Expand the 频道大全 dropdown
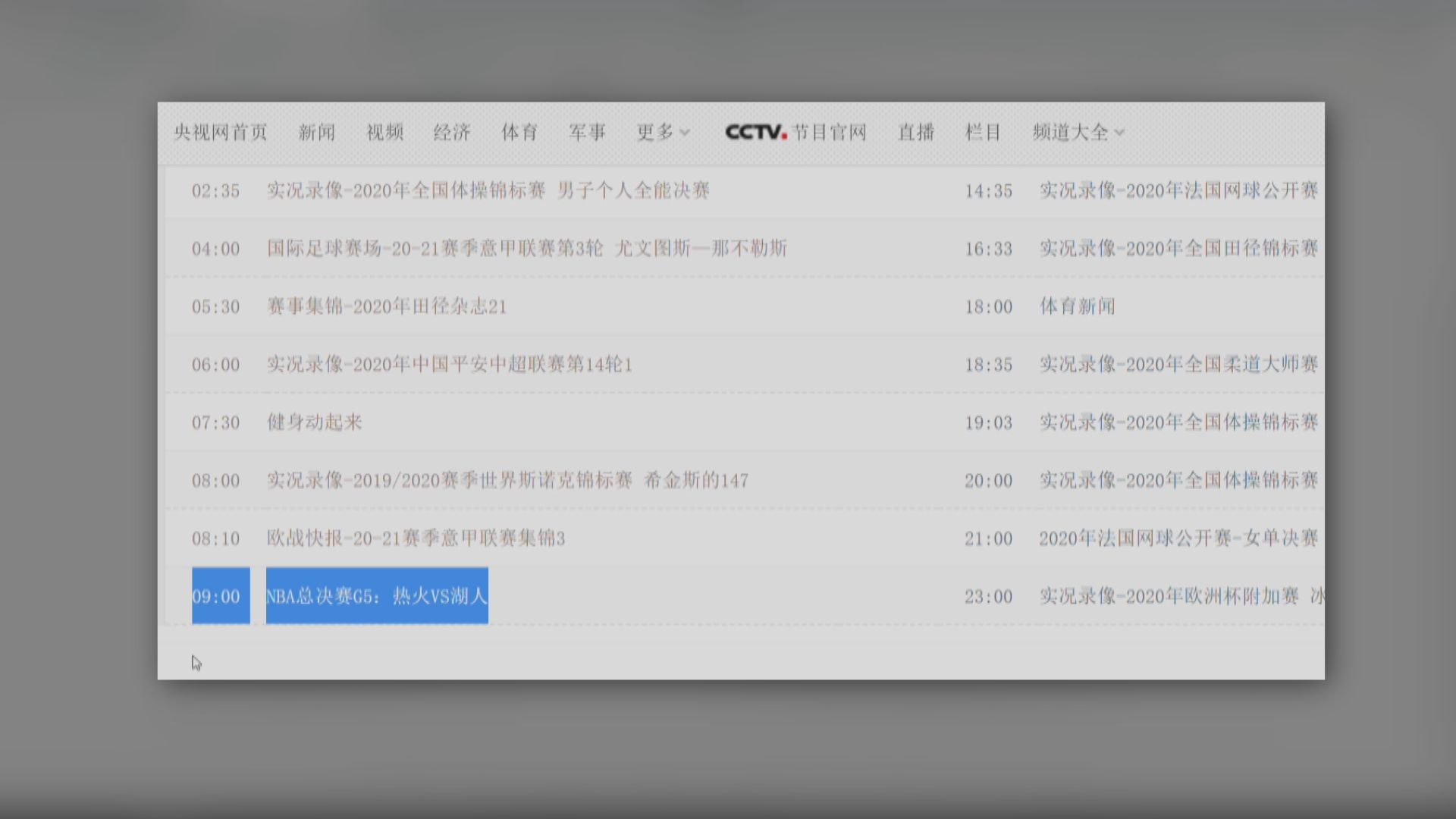Viewport: 1456px width, 819px height. pyautogui.click(x=1077, y=131)
